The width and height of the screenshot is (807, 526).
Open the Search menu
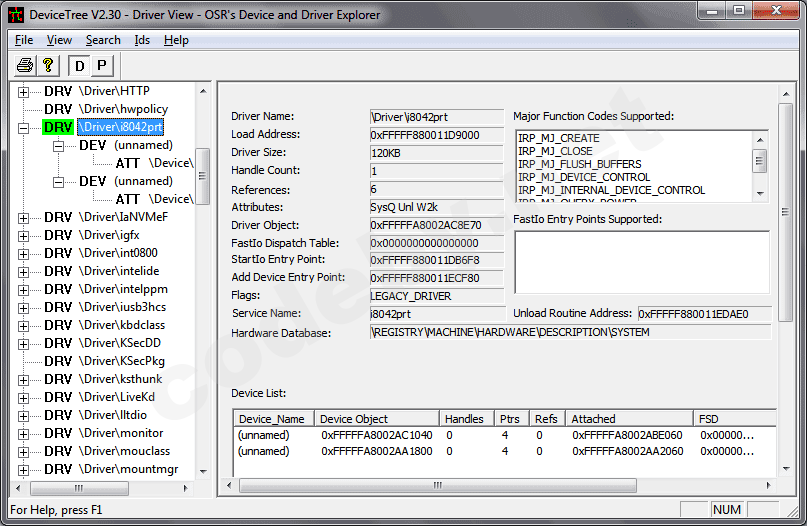[x=103, y=40]
